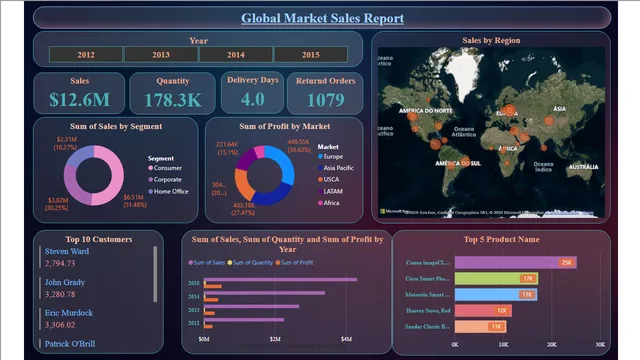This screenshot has height=360, width=640.
Task: Click the 3,306.02 customer value
Action: click(60, 325)
